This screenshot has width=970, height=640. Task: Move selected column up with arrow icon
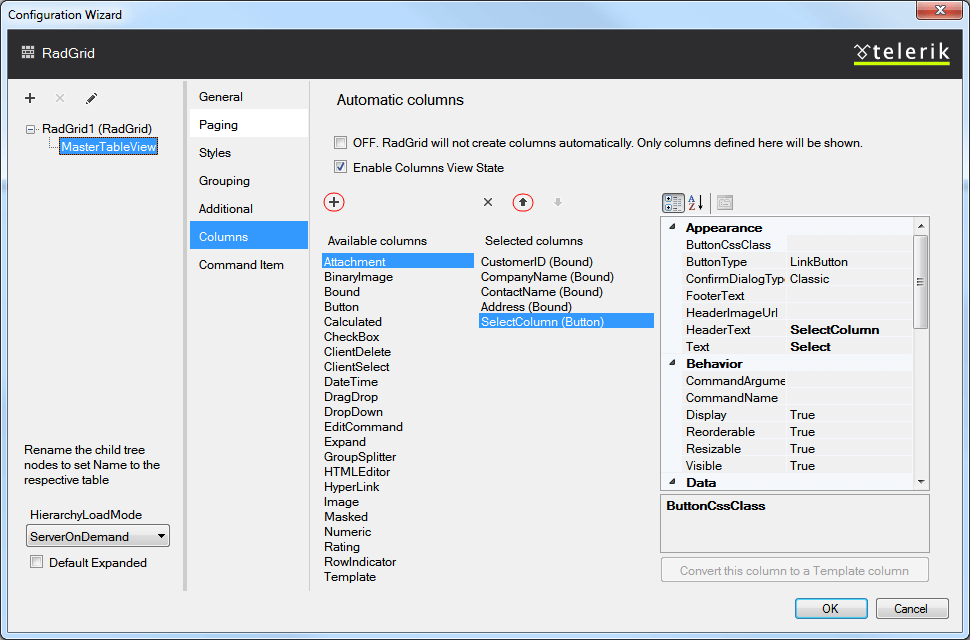tap(523, 202)
